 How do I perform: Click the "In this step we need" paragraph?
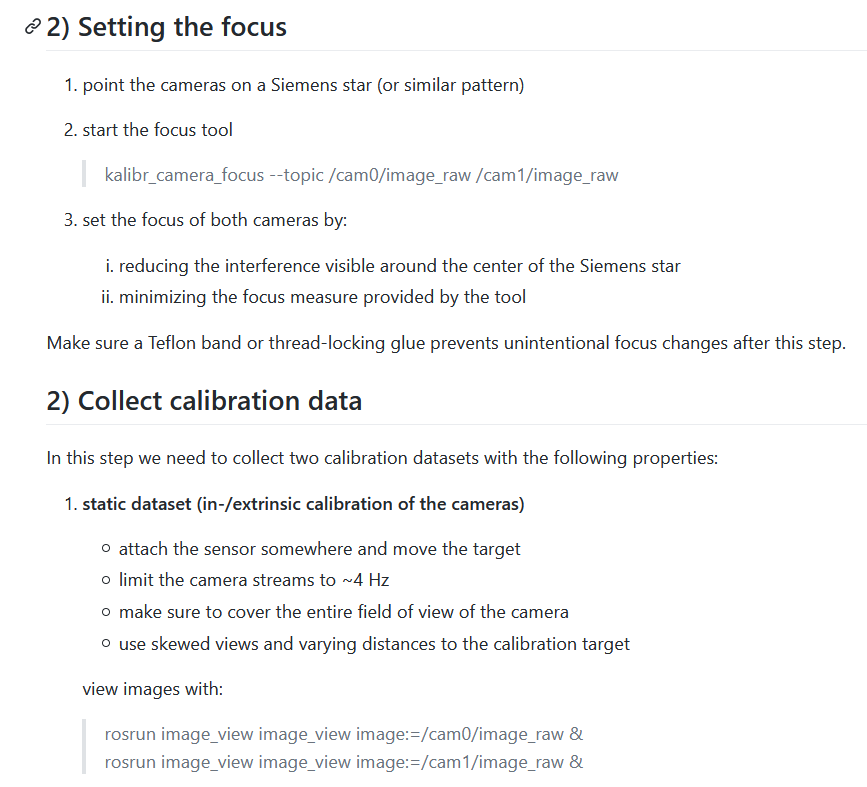382,458
